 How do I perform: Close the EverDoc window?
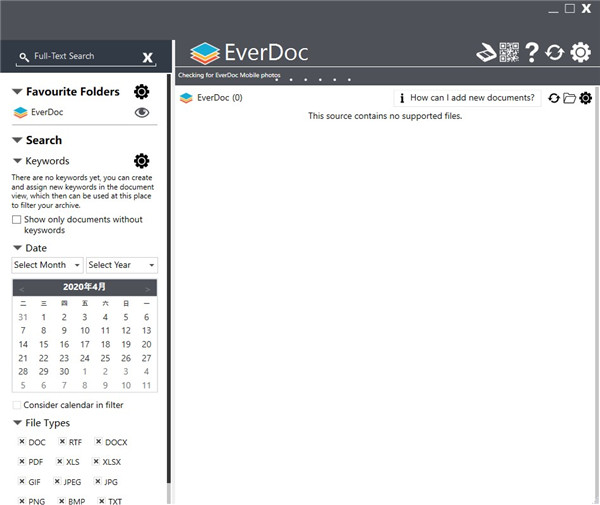point(586,8)
